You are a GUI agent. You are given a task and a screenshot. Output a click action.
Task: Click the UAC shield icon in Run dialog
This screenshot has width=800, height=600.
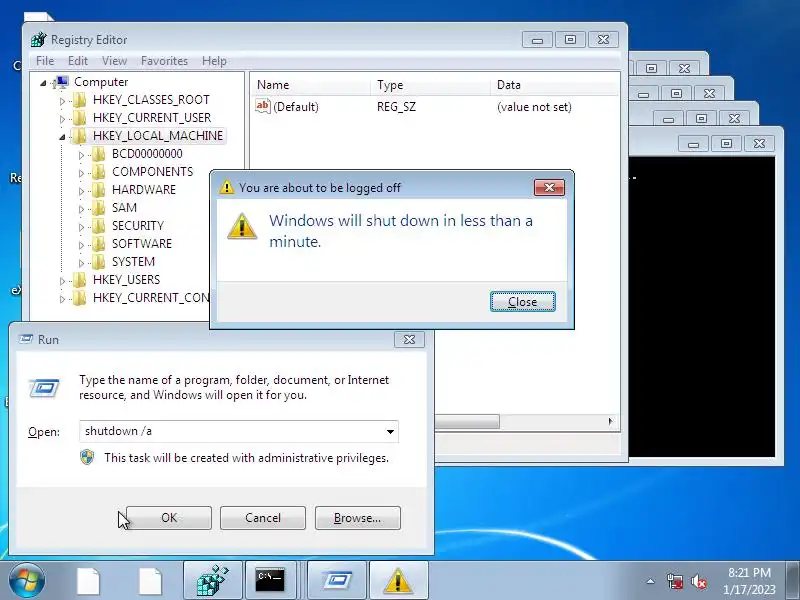click(x=87, y=457)
